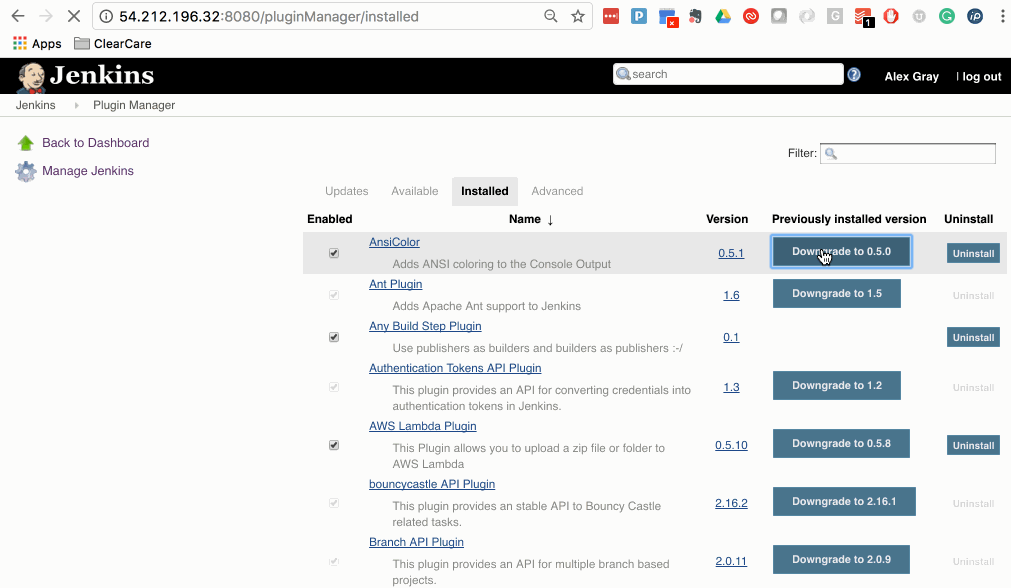1011x588 pixels.
Task: Downgrade AWS Lambda Plugin to 0.5.8
Action: tap(841, 444)
